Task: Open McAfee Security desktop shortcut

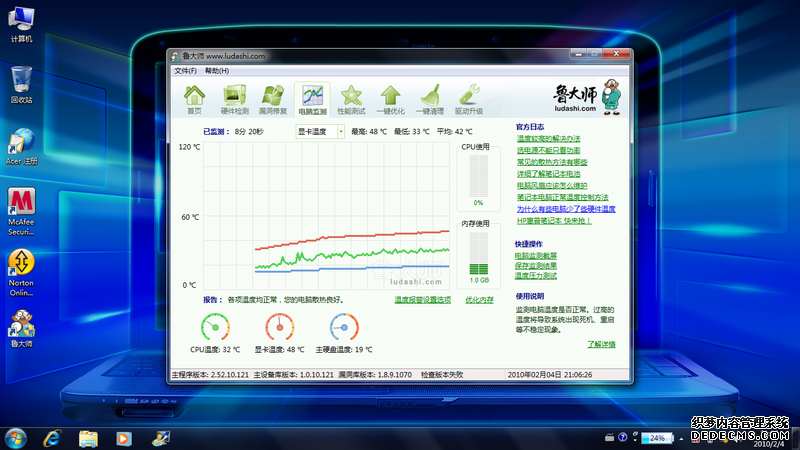Action: tap(21, 211)
